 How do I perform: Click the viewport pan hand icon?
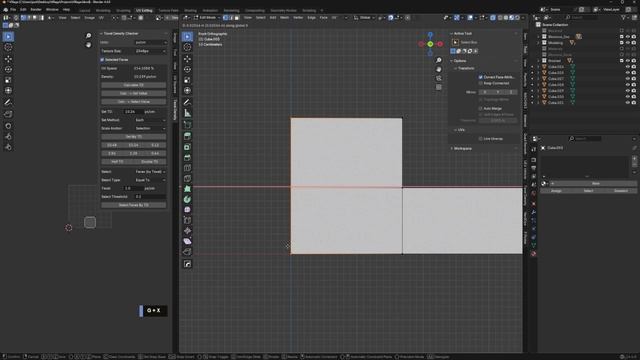coord(439,69)
